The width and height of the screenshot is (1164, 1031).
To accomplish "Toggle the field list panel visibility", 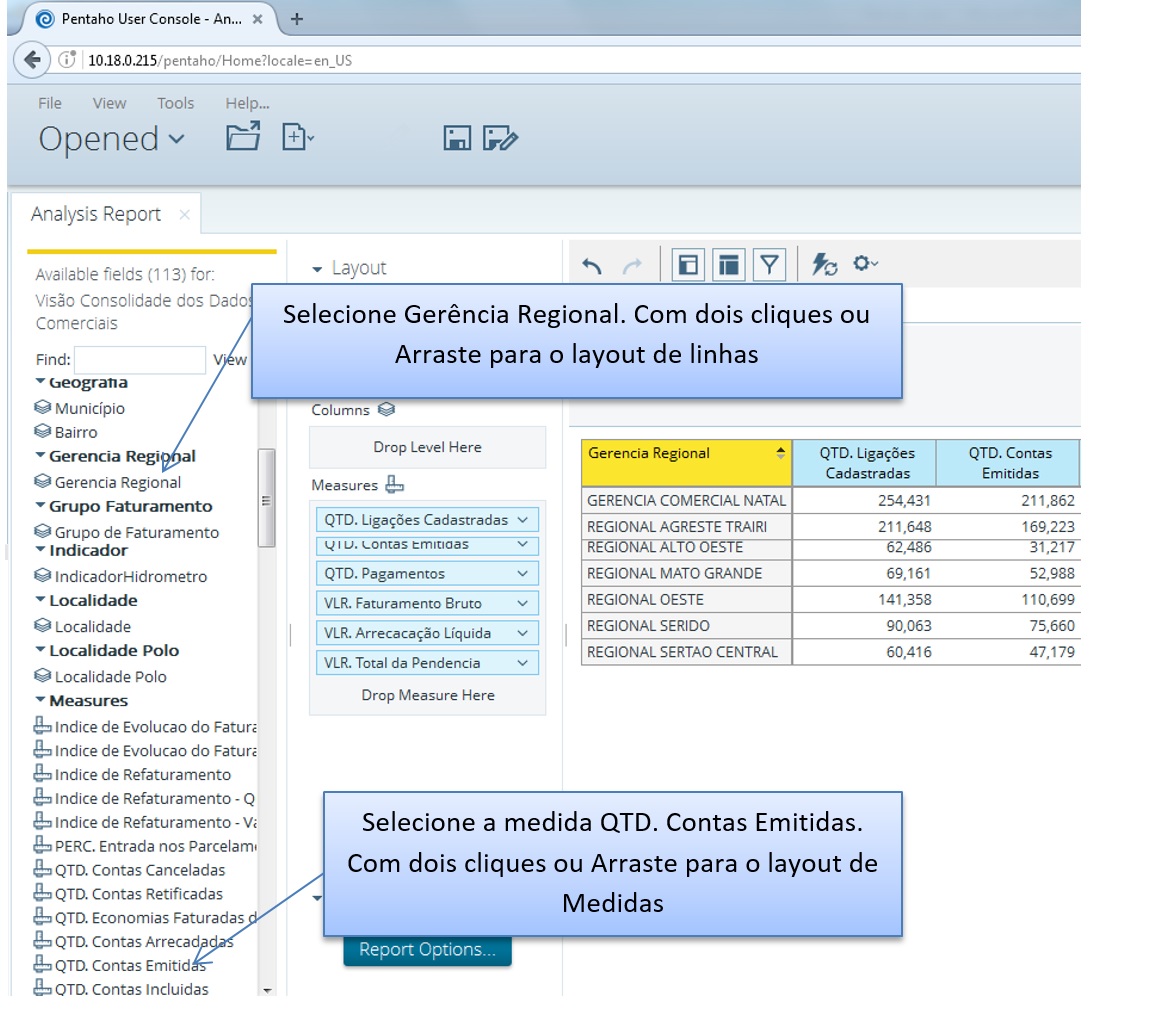I will click(688, 265).
